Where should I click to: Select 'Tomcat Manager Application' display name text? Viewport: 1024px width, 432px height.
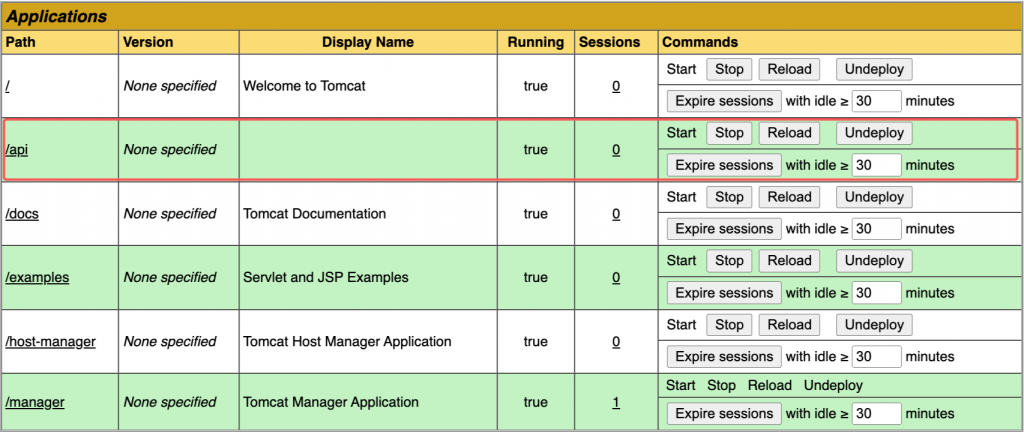point(330,402)
